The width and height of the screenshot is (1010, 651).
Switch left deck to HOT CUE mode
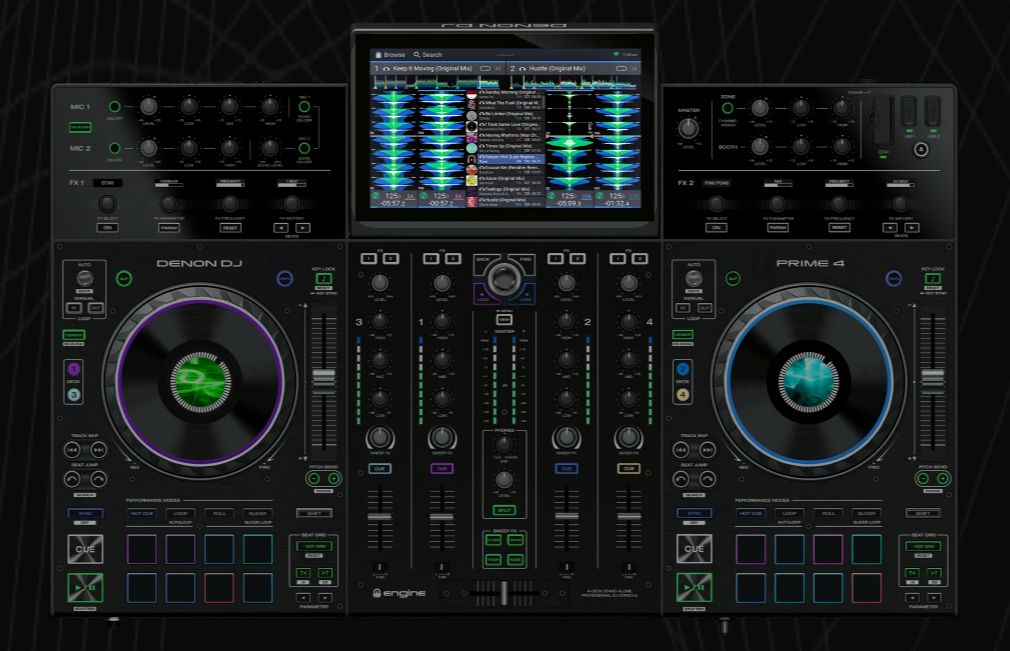(142, 513)
